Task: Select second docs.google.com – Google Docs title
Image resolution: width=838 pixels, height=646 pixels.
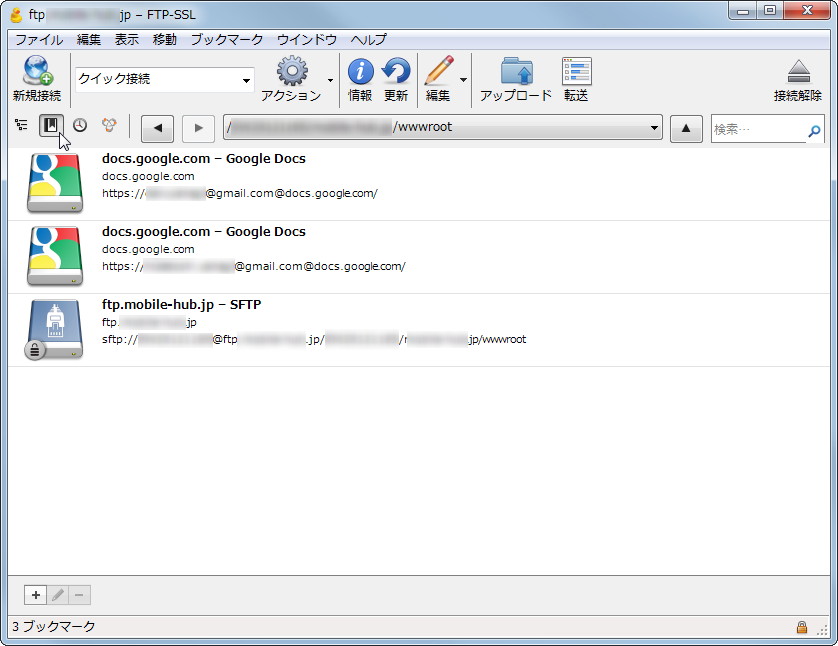Action: [204, 232]
